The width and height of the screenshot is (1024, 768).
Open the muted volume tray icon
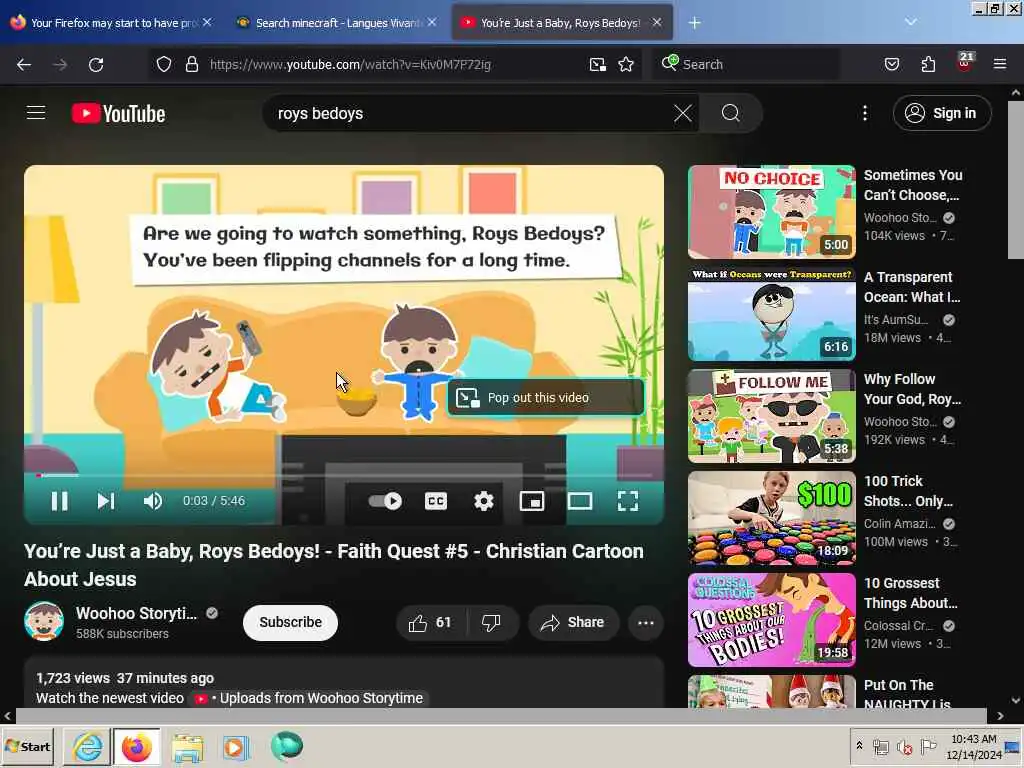904,746
